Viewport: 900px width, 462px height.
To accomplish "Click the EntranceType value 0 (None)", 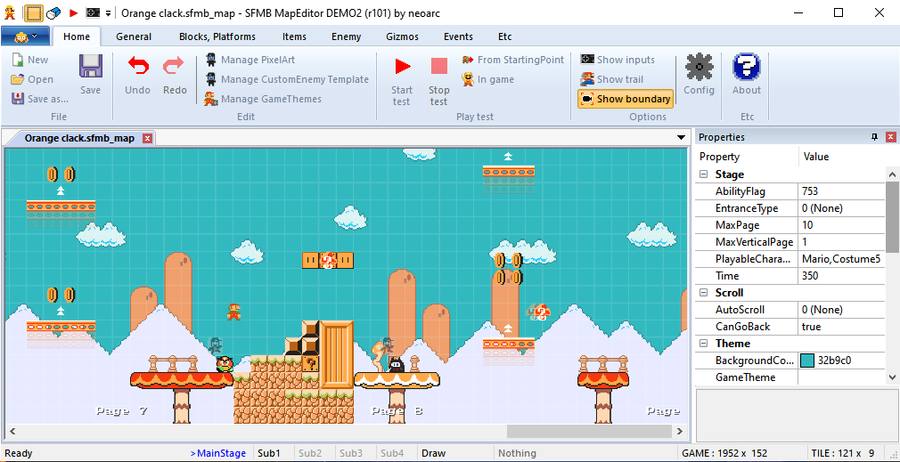I will 841,208.
